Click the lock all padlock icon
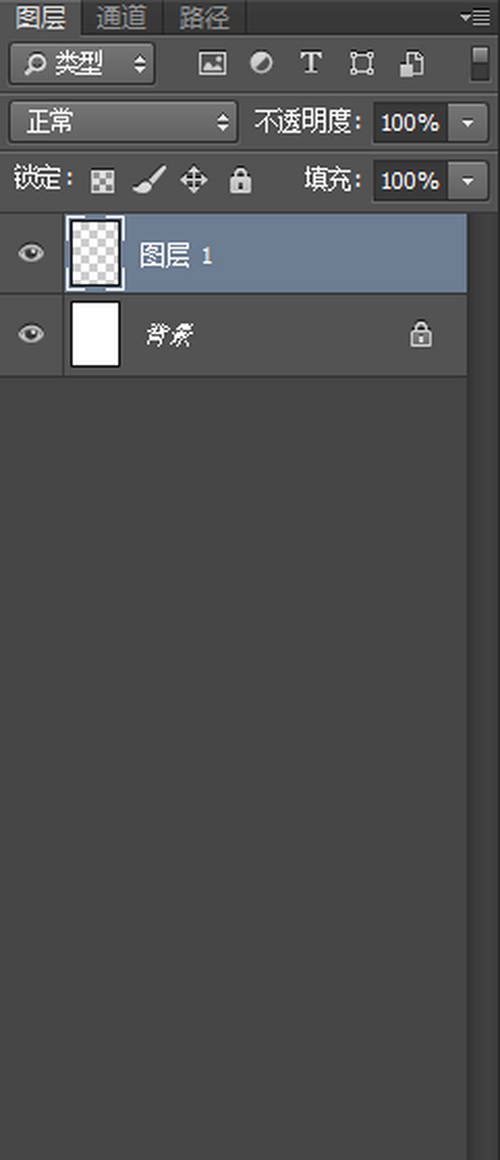The height and width of the screenshot is (1160, 500). tap(240, 181)
